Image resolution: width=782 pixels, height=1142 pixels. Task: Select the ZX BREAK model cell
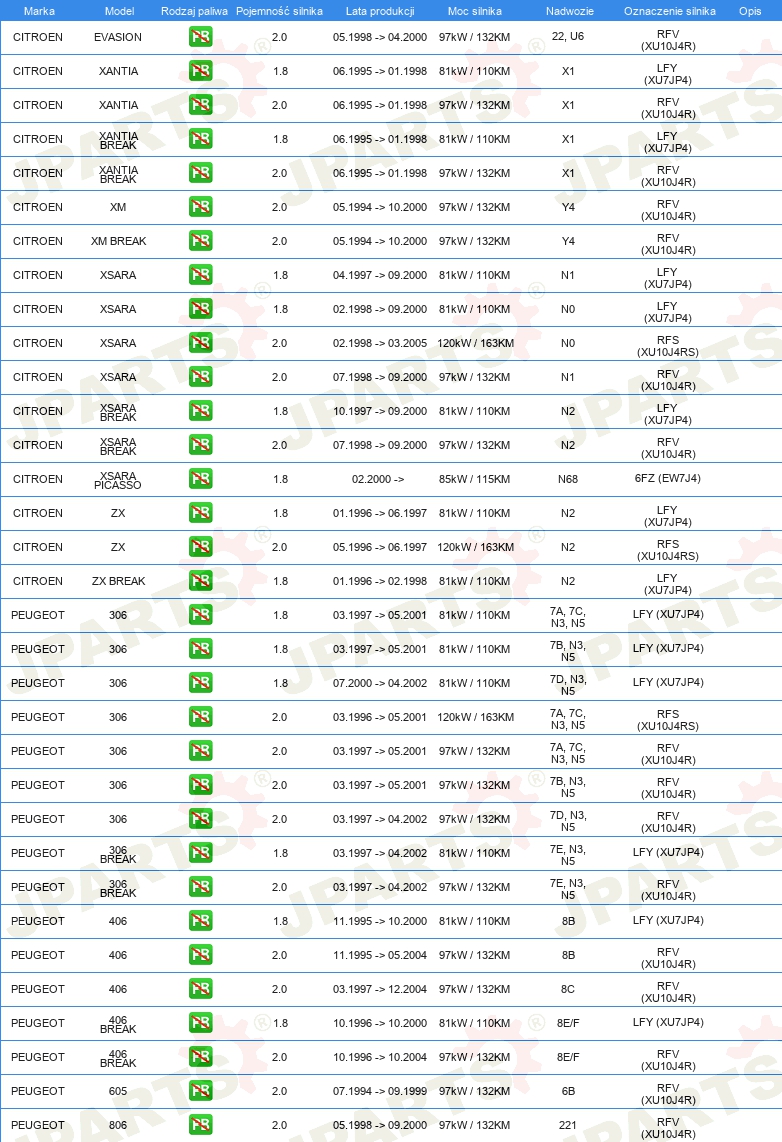pos(119,581)
